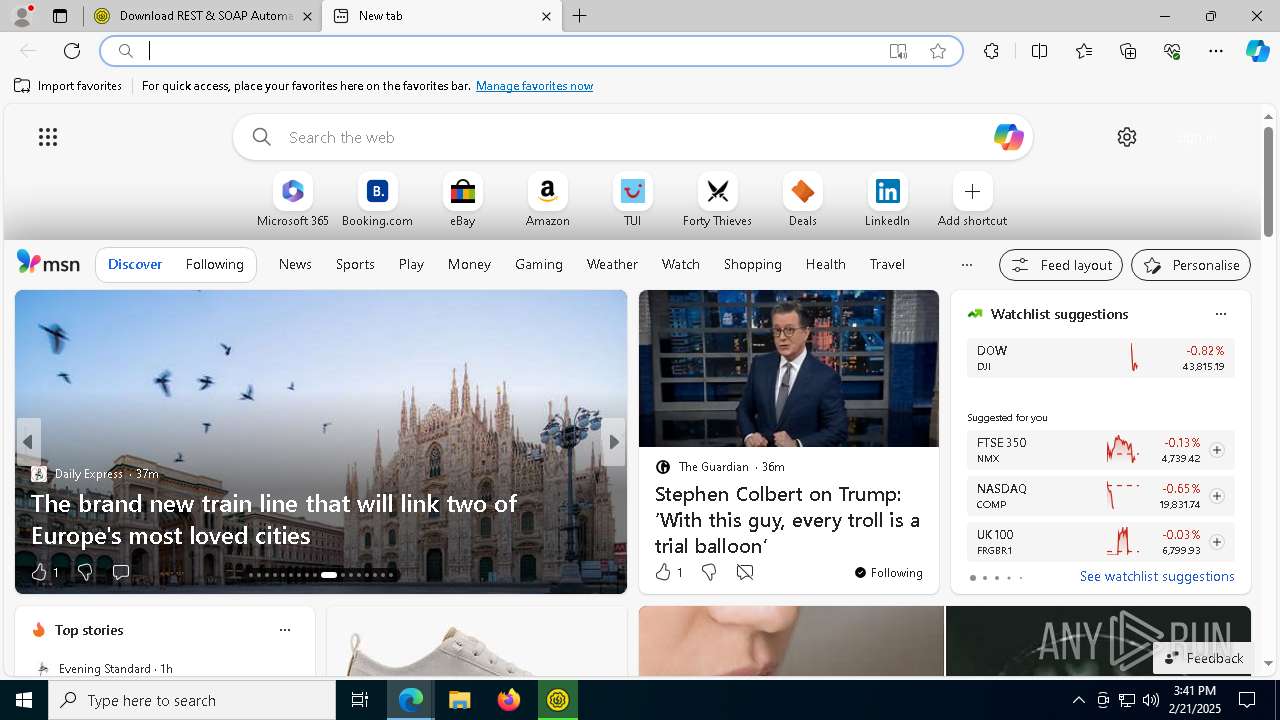Open the tab actions menu
1280x720 pixels.
(x=60, y=16)
